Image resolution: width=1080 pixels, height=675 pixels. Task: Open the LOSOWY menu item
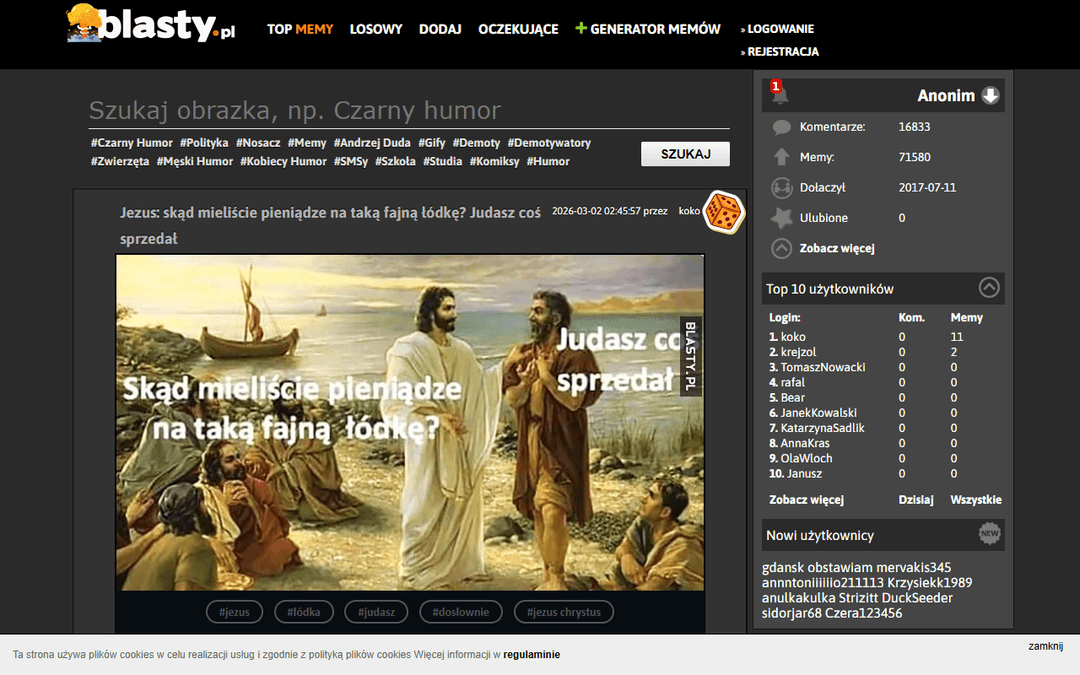(x=376, y=29)
